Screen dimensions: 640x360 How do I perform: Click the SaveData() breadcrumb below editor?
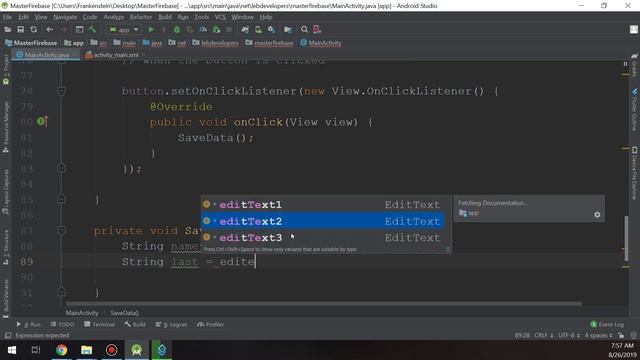(124, 313)
